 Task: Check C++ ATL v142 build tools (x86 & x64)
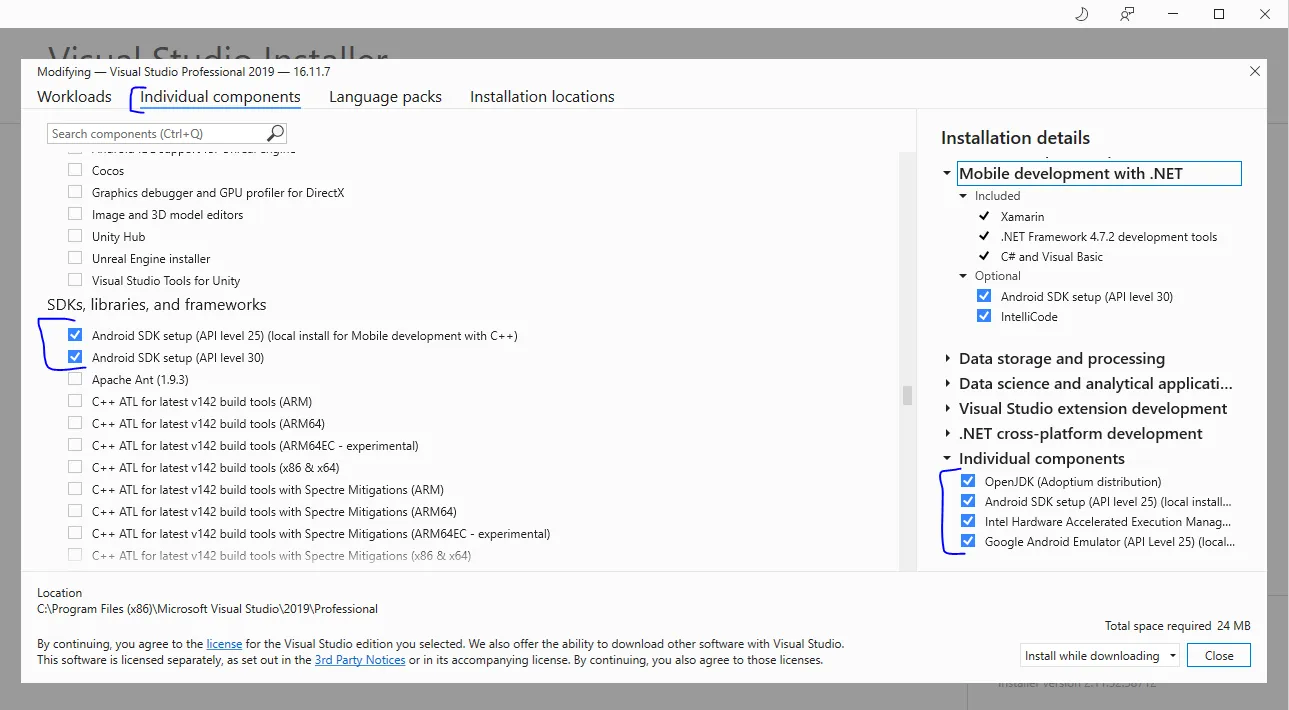75,468
